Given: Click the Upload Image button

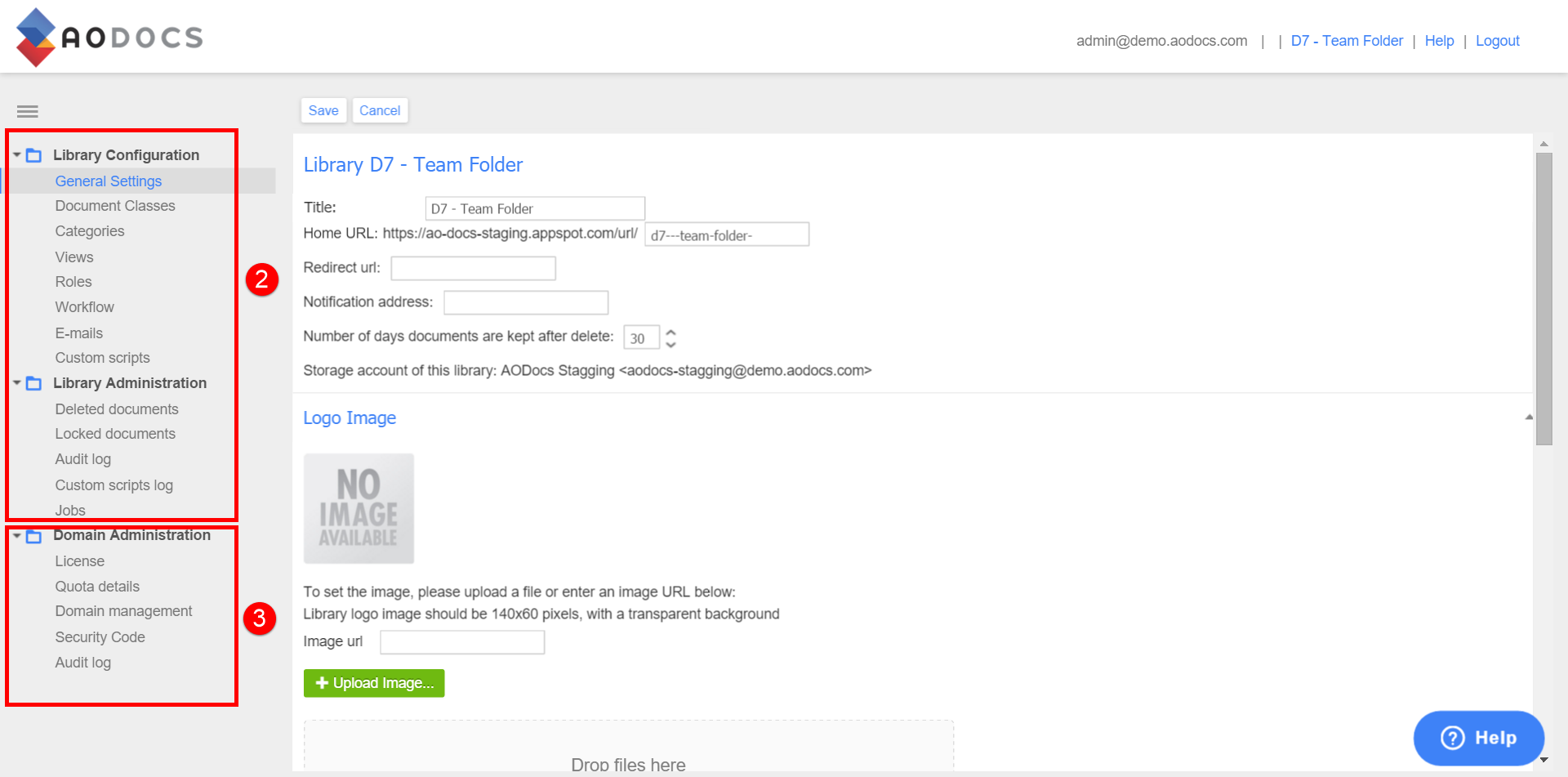Looking at the screenshot, I should coord(374,683).
